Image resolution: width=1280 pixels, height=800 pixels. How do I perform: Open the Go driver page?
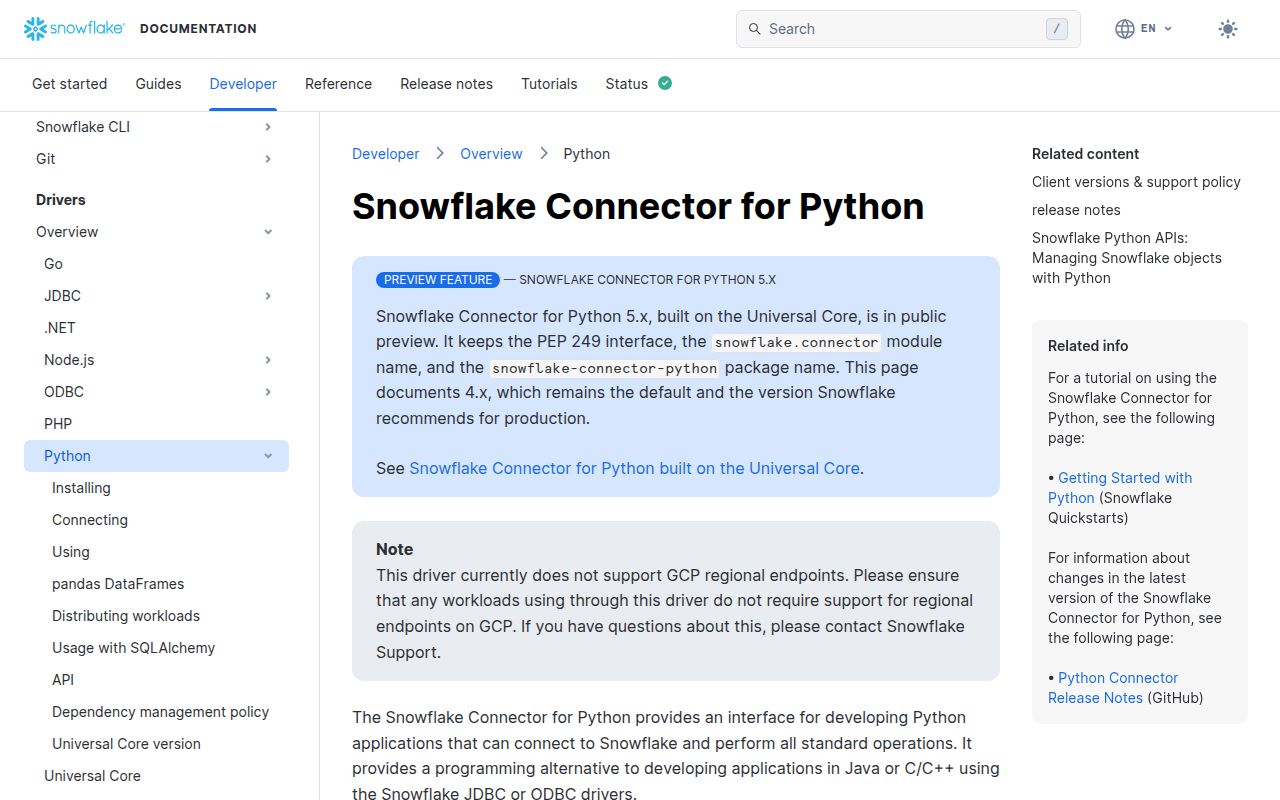pos(53,264)
